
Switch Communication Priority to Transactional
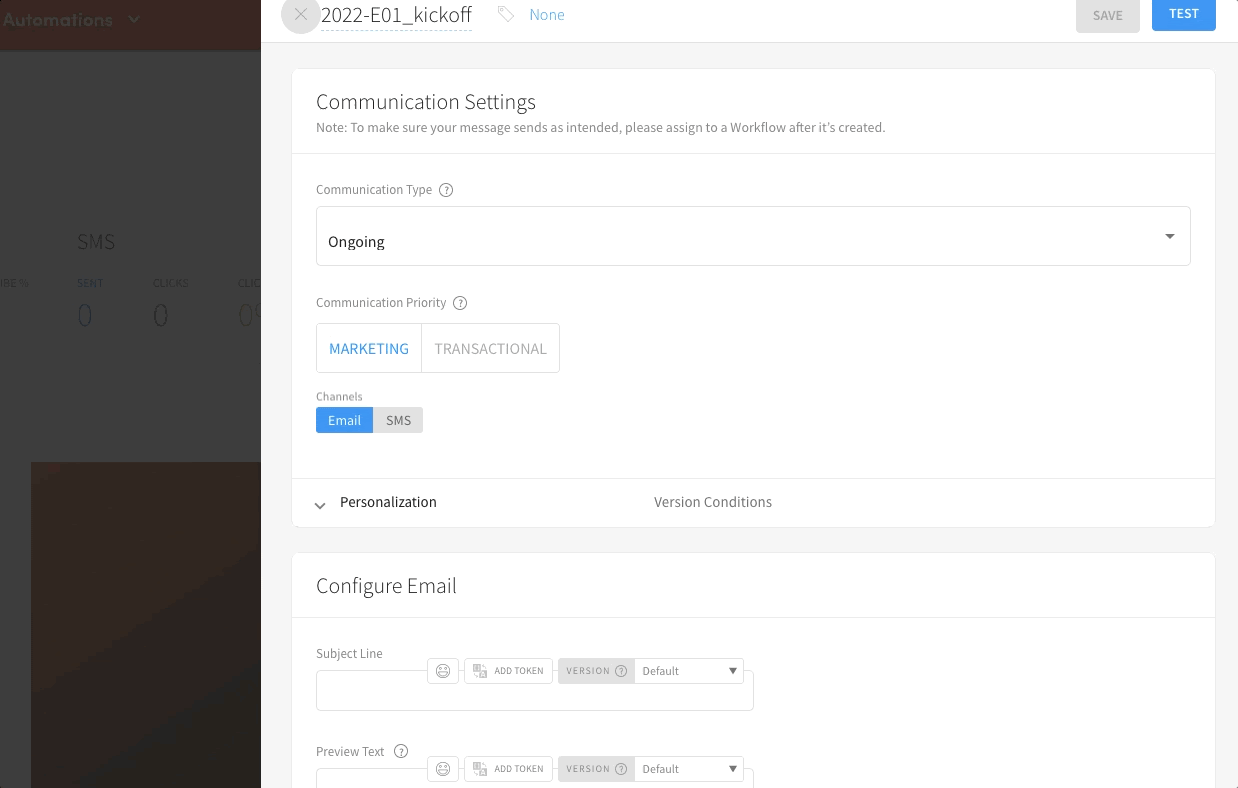tap(490, 348)
